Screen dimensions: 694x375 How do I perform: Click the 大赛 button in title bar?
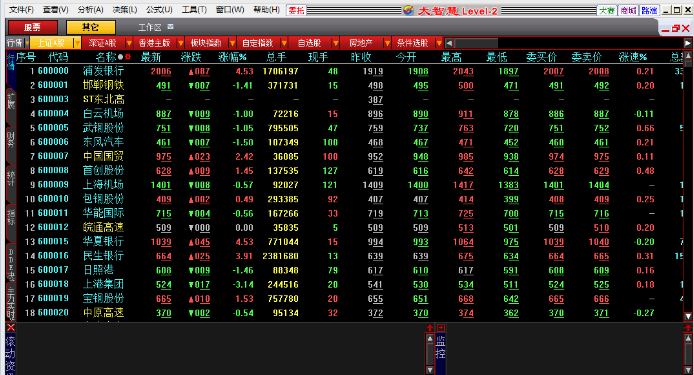coord(606,10)
